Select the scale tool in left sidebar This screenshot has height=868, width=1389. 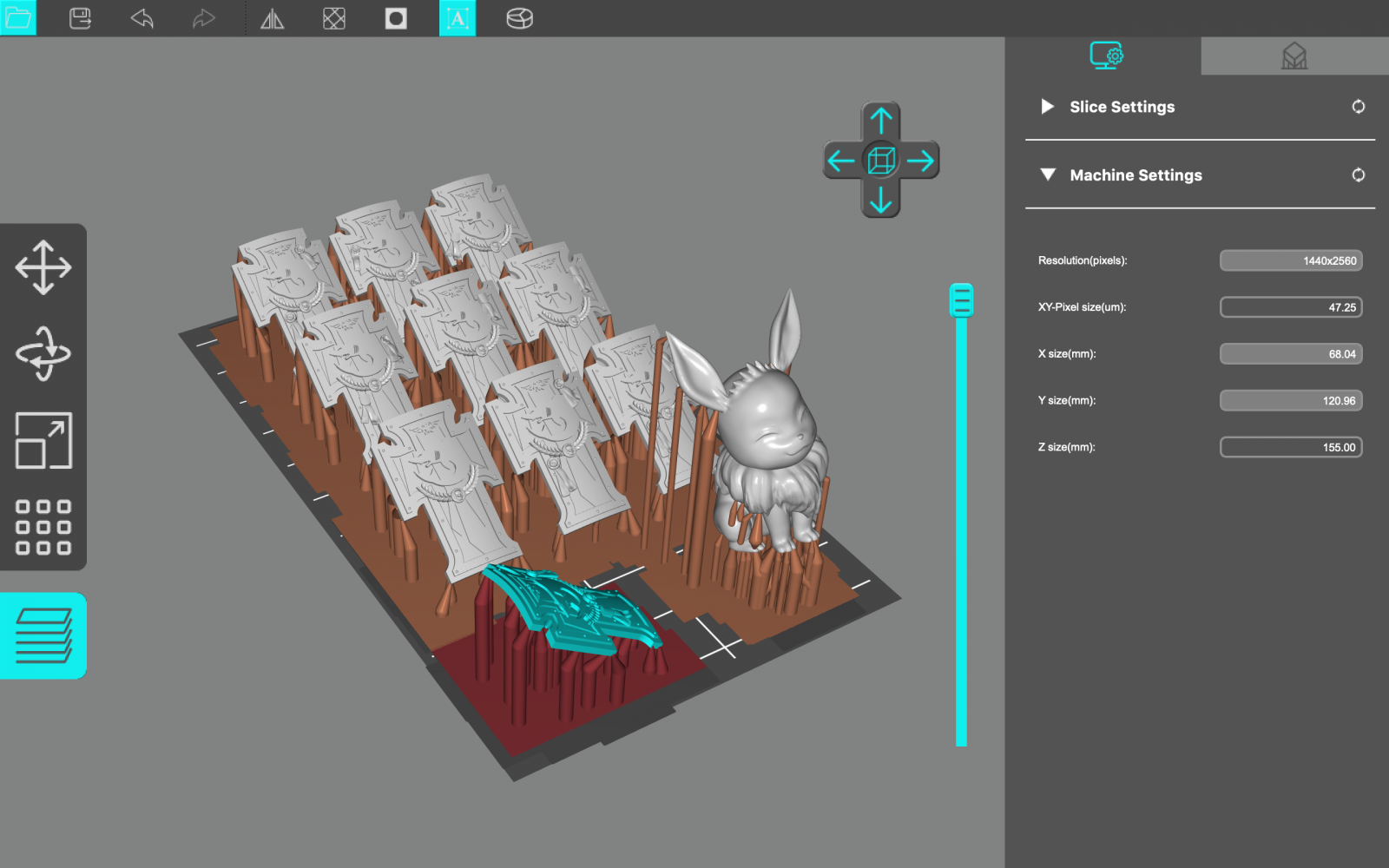[x=43, y=440]
